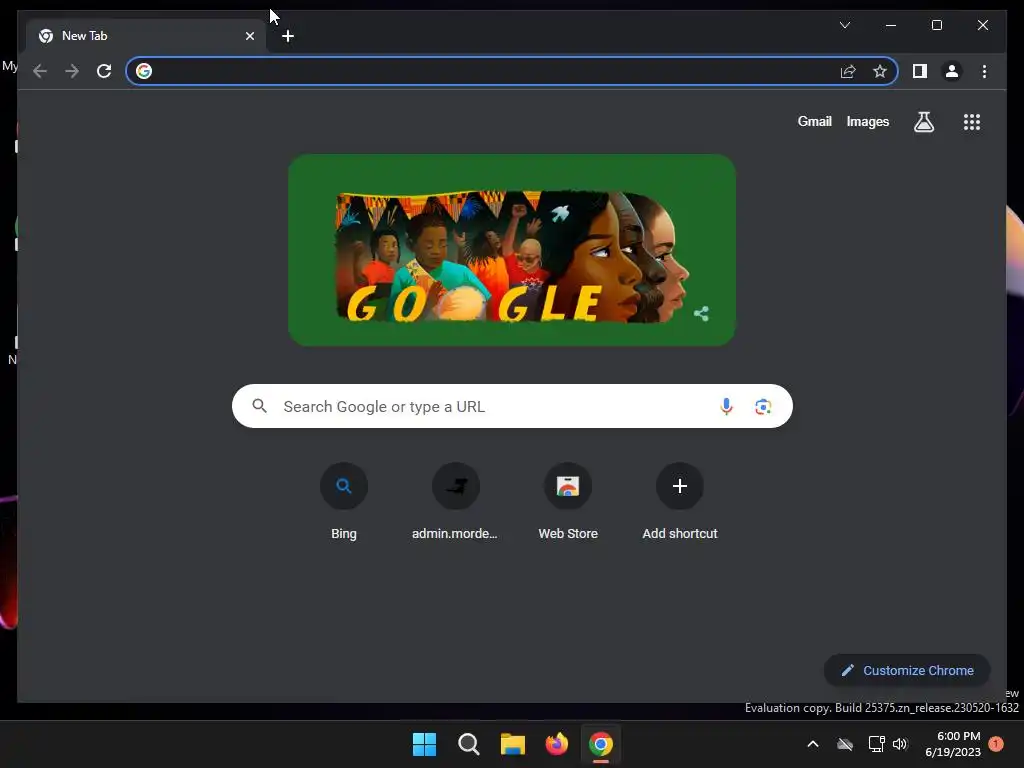Reload the current page

pyautogui.click(x=104, y=71)
